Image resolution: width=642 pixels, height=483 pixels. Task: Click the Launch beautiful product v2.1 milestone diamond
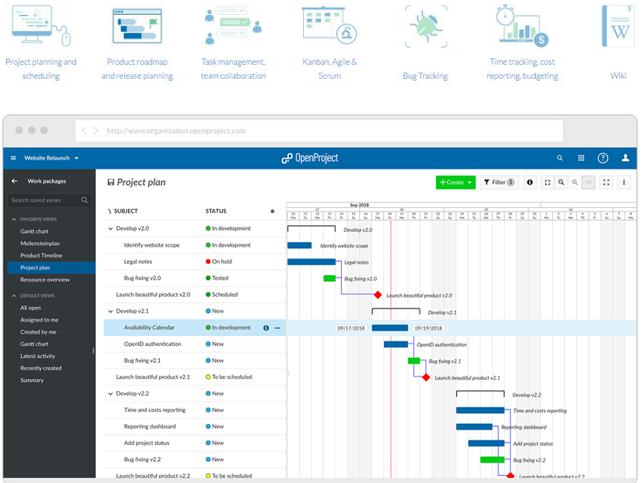[426, 377]
